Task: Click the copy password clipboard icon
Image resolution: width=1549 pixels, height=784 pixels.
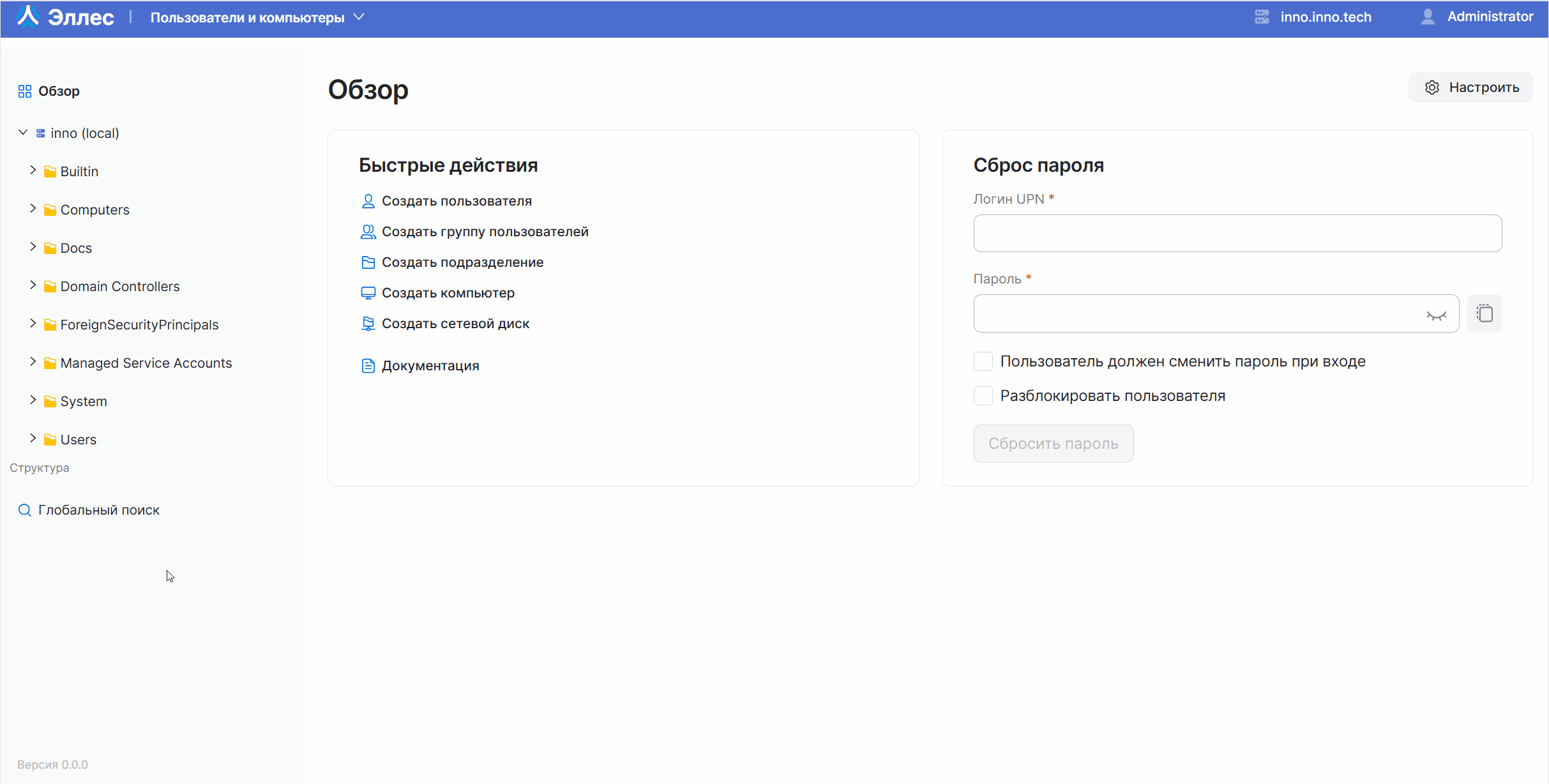Action: (1485, 313)
